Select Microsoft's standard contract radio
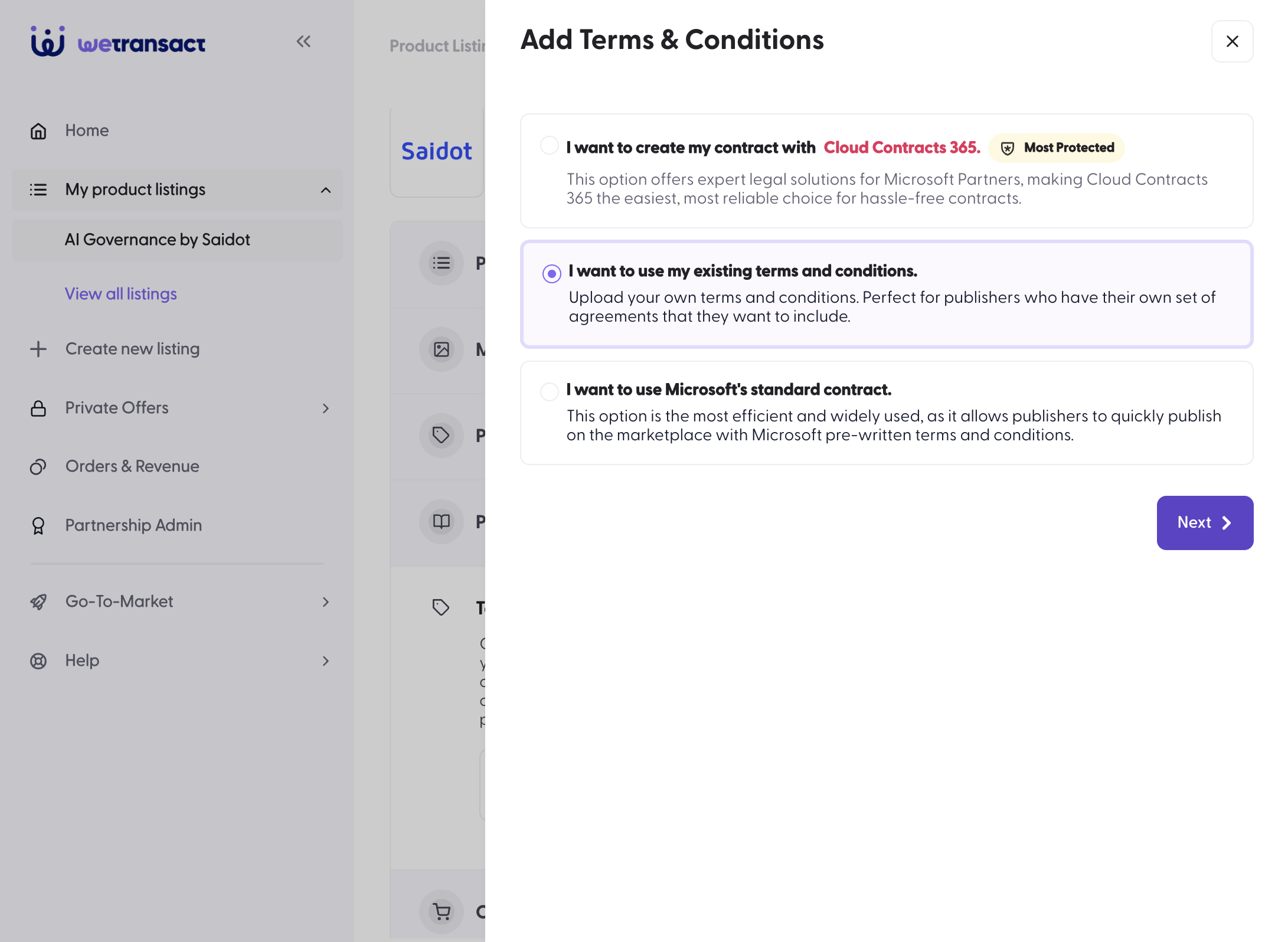Screen dimensions: 1288x942 click(550, 391)
